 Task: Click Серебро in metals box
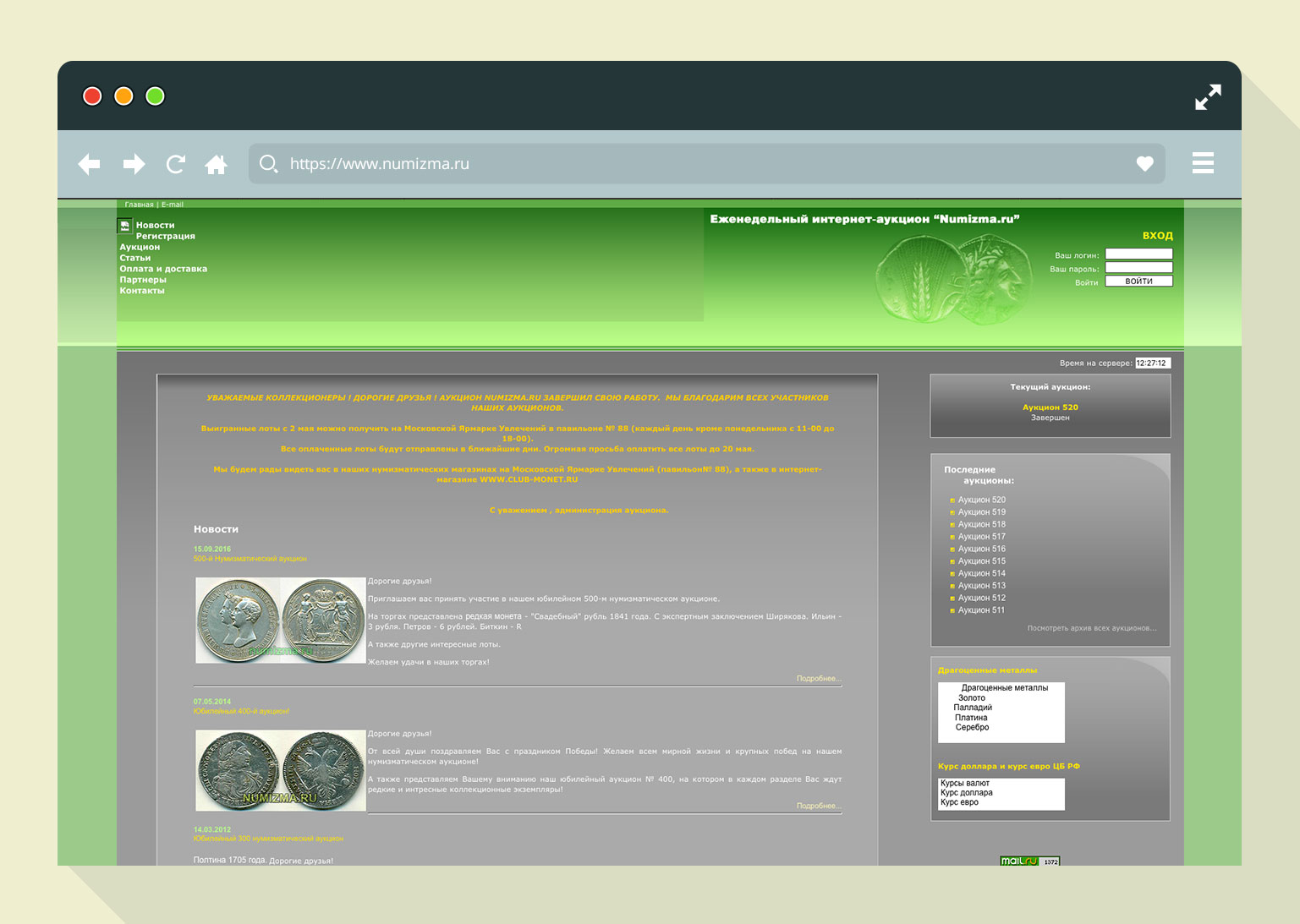(972, 728)
